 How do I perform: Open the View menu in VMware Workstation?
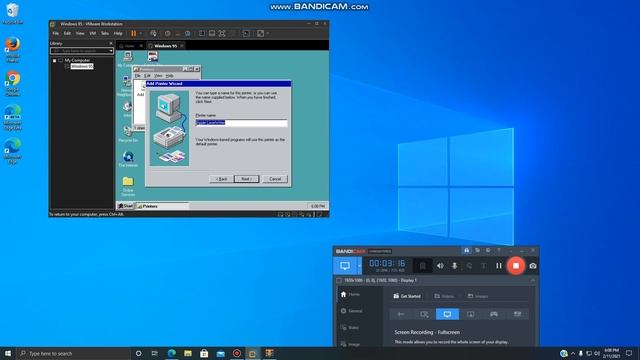click(80, 33)
